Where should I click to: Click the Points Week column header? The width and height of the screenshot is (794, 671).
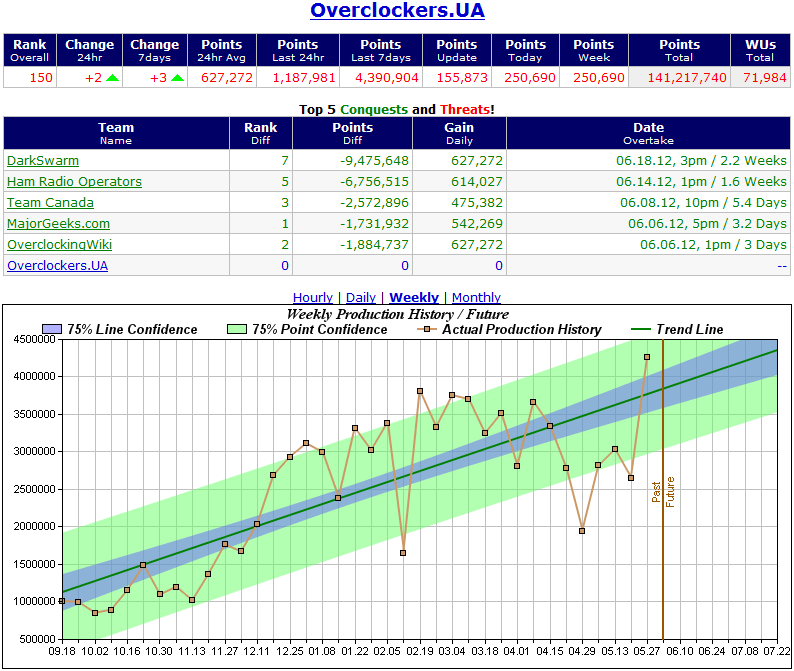[x=594, y=50]
